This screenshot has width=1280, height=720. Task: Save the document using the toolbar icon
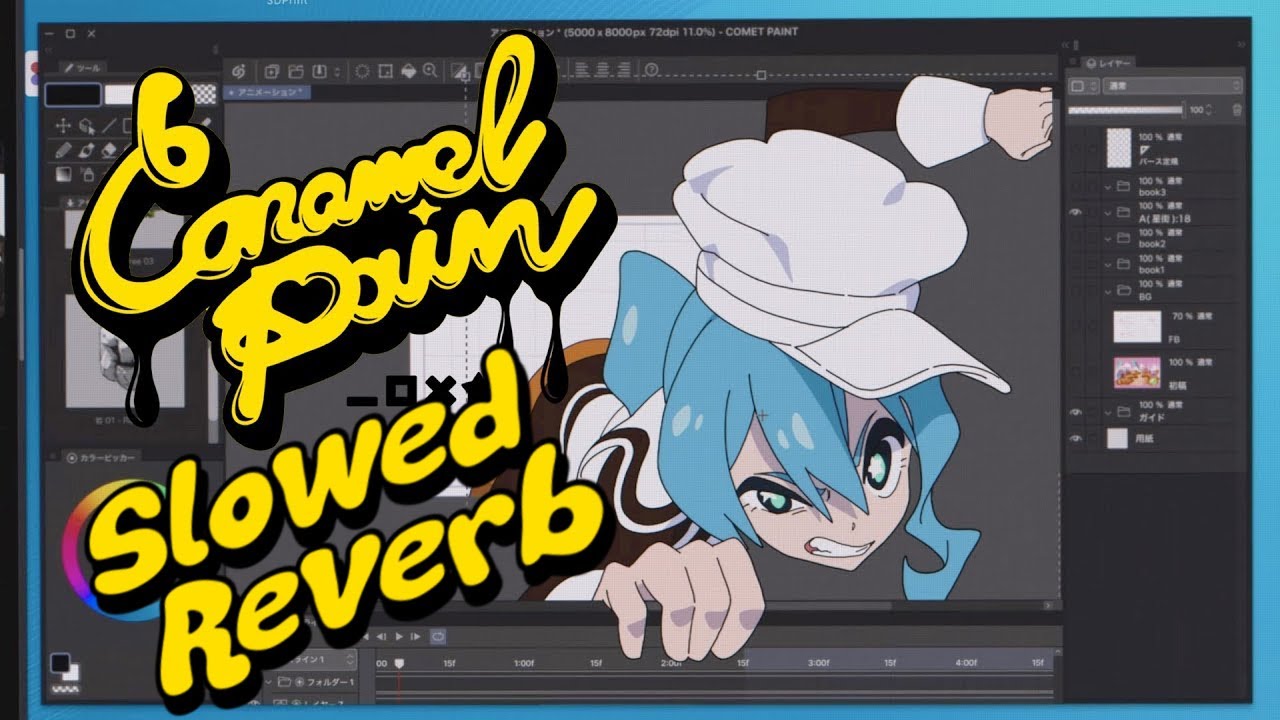(320, 71)
